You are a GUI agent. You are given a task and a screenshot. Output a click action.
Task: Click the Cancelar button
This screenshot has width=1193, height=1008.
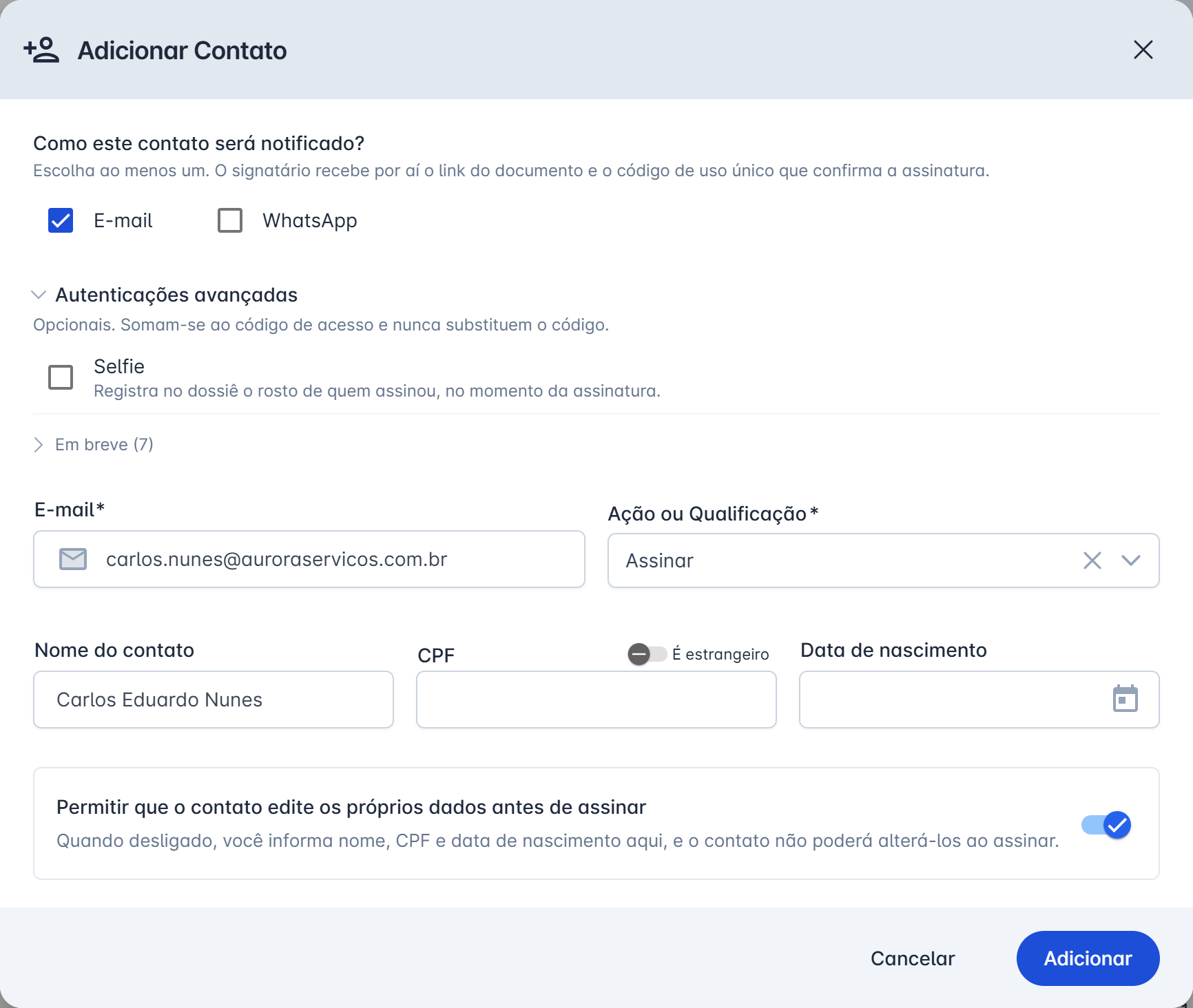913,958
